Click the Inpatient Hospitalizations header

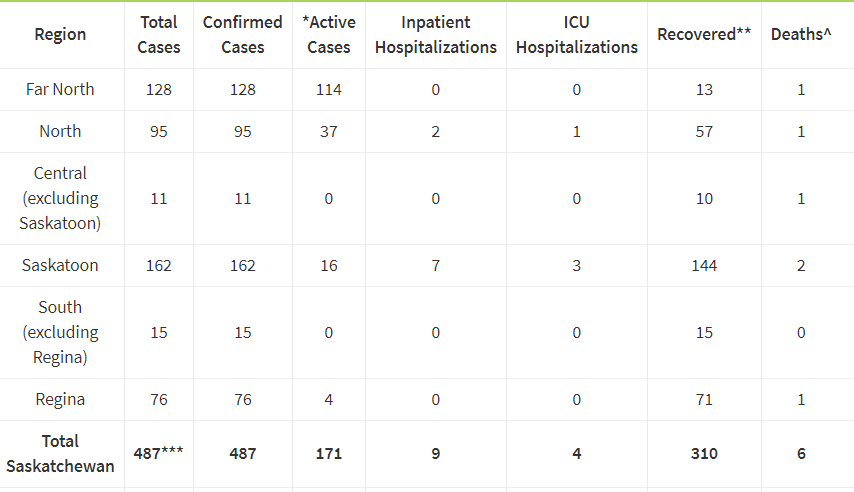pos(436,34)
